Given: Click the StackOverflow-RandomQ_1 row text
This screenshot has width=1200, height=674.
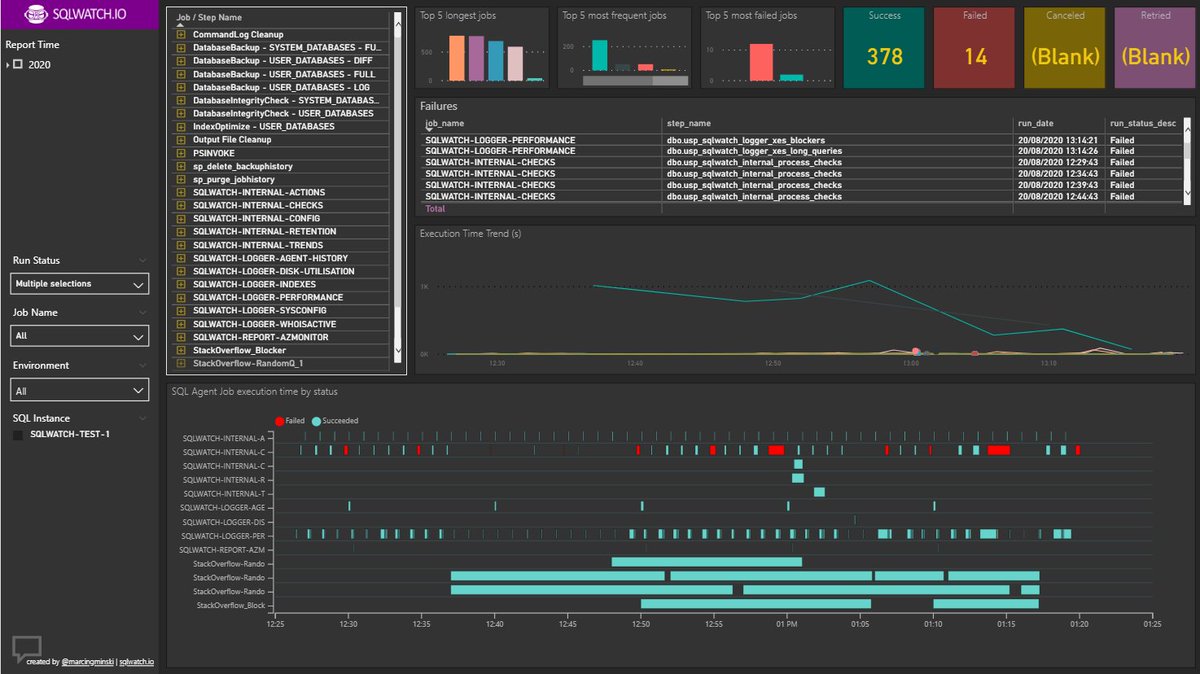Looking at the screenshot, I should click(247, 363).
